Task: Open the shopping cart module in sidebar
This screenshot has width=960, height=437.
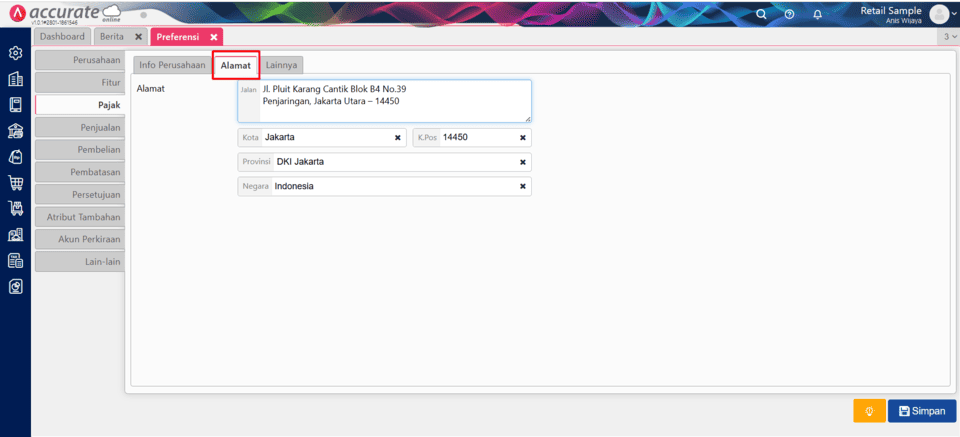Action: (x=15, y=183)
